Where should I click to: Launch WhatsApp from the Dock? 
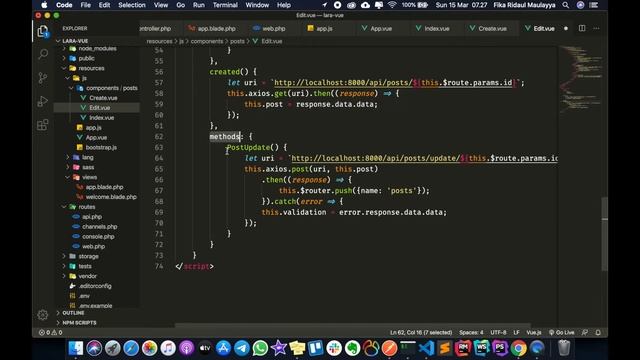pyautogui.click(x=260, y=348)
